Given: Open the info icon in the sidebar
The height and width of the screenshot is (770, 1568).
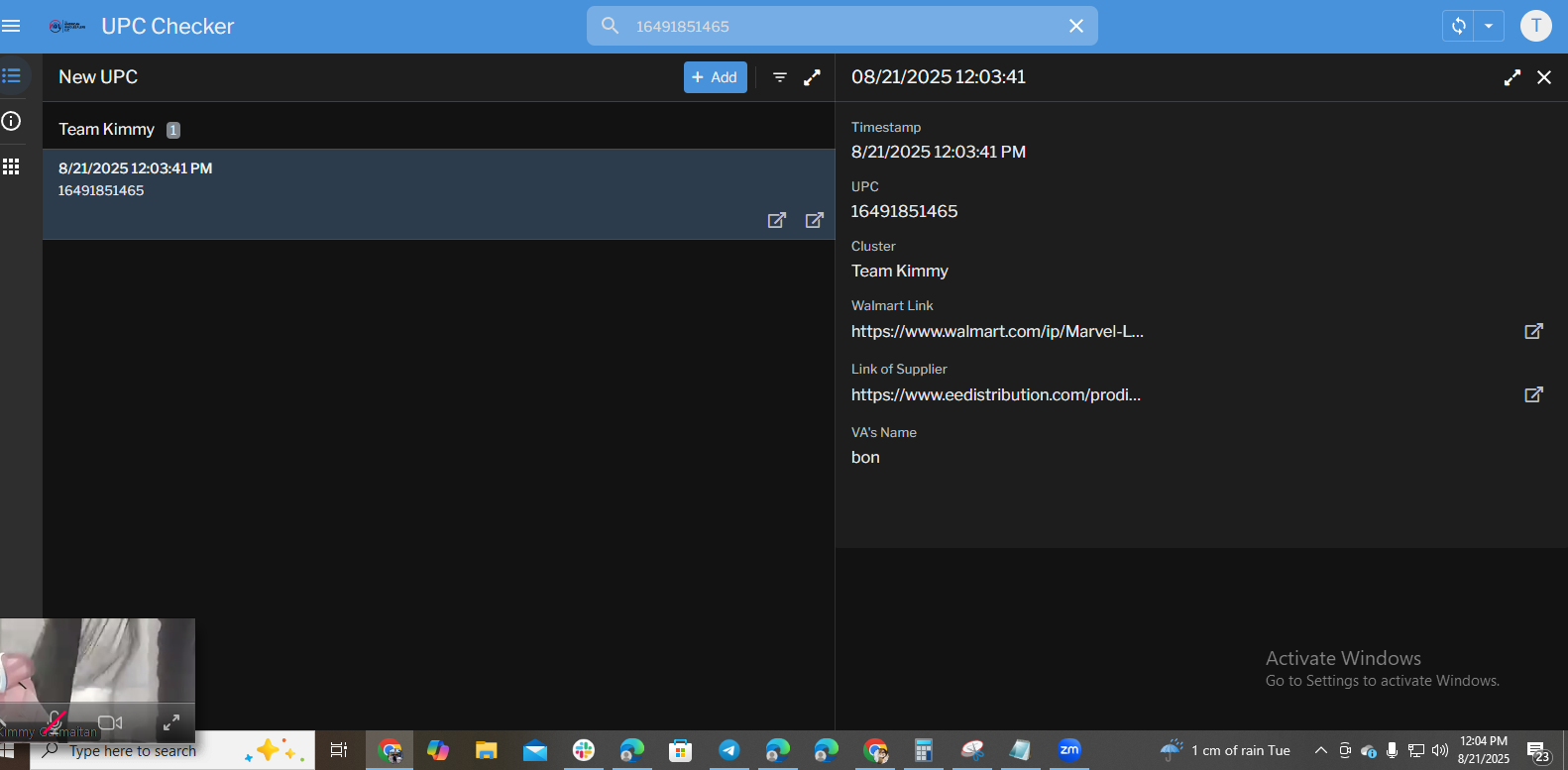Looking at the screenshot, I should click(x=12, y=121).
